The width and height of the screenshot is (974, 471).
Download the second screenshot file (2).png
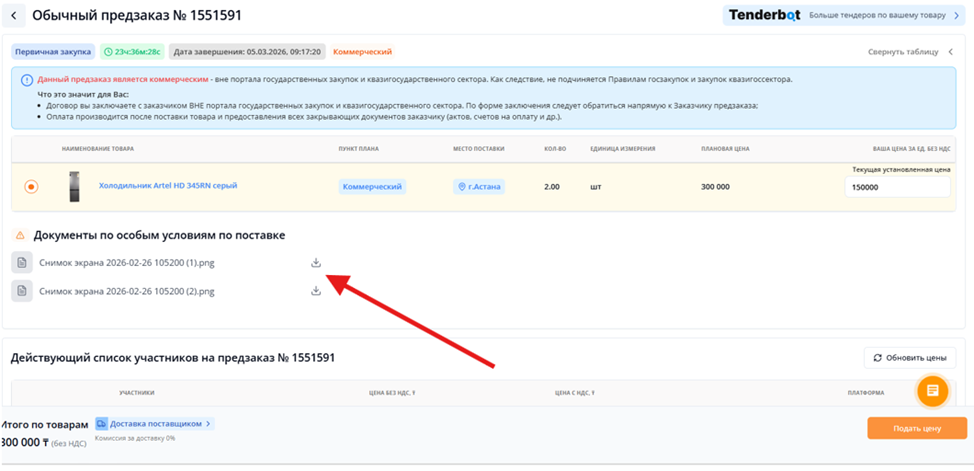(x=316, y=291)
